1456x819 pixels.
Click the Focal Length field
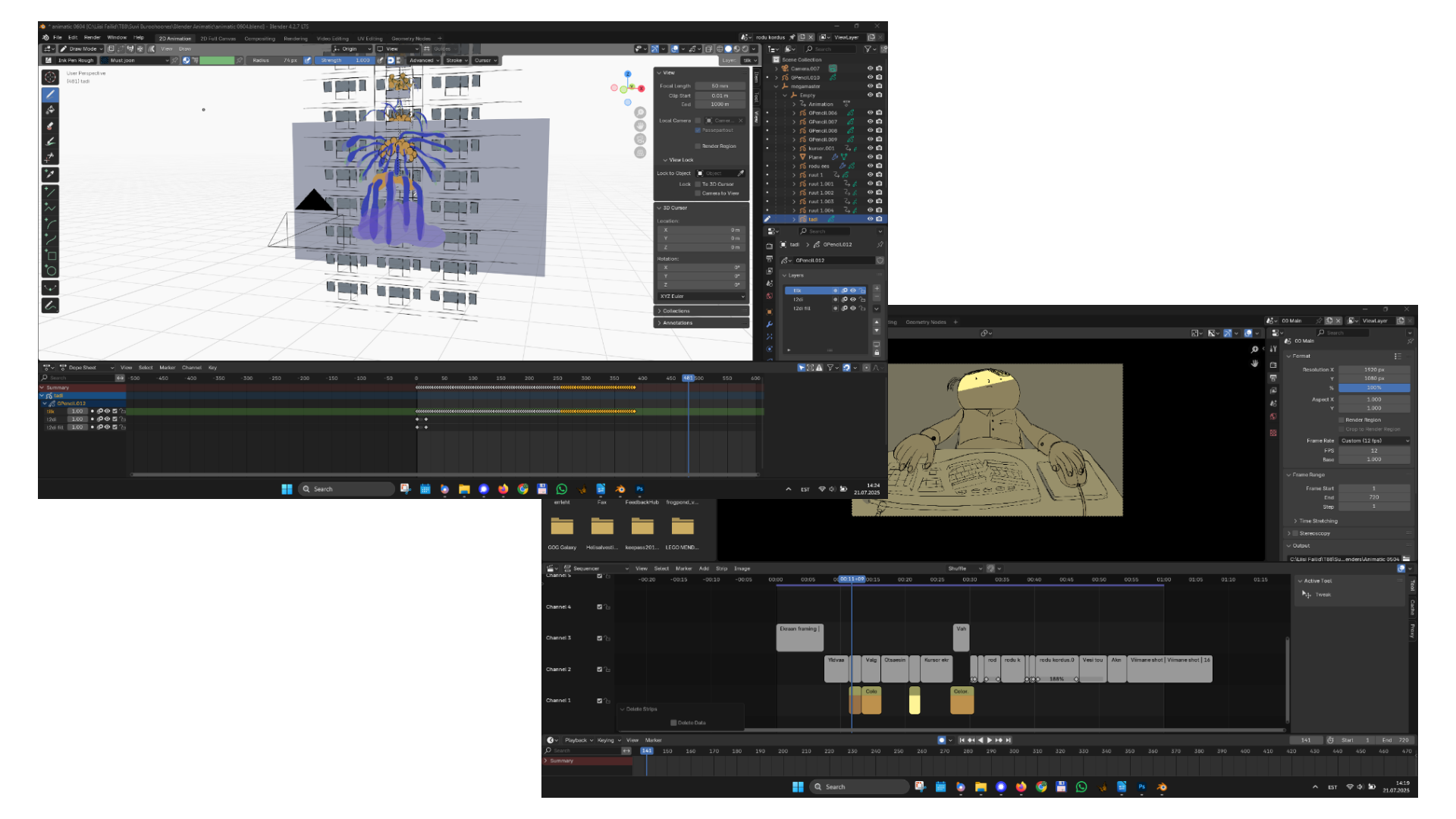click(x=720, y=86)
